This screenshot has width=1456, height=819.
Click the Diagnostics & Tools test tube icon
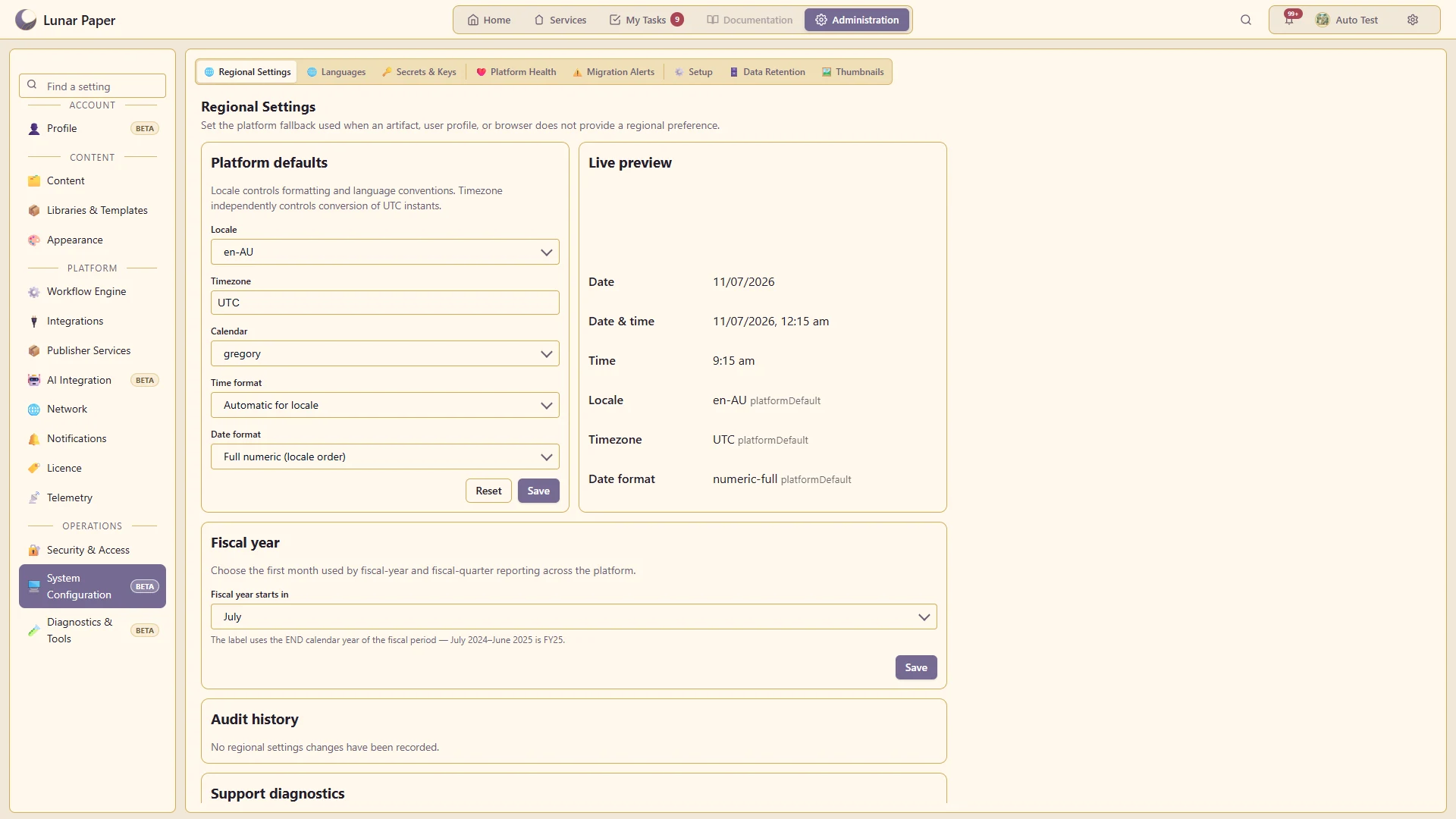pyautogui.click(x=34, y=630)
